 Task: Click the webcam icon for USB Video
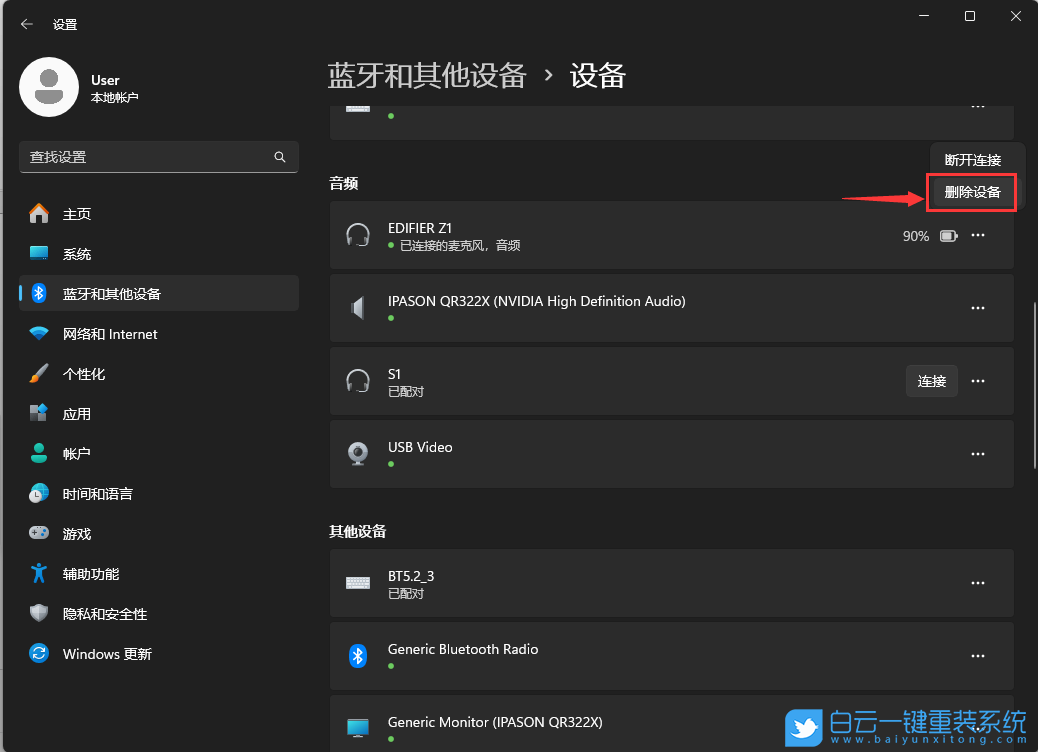coord(358,453)
